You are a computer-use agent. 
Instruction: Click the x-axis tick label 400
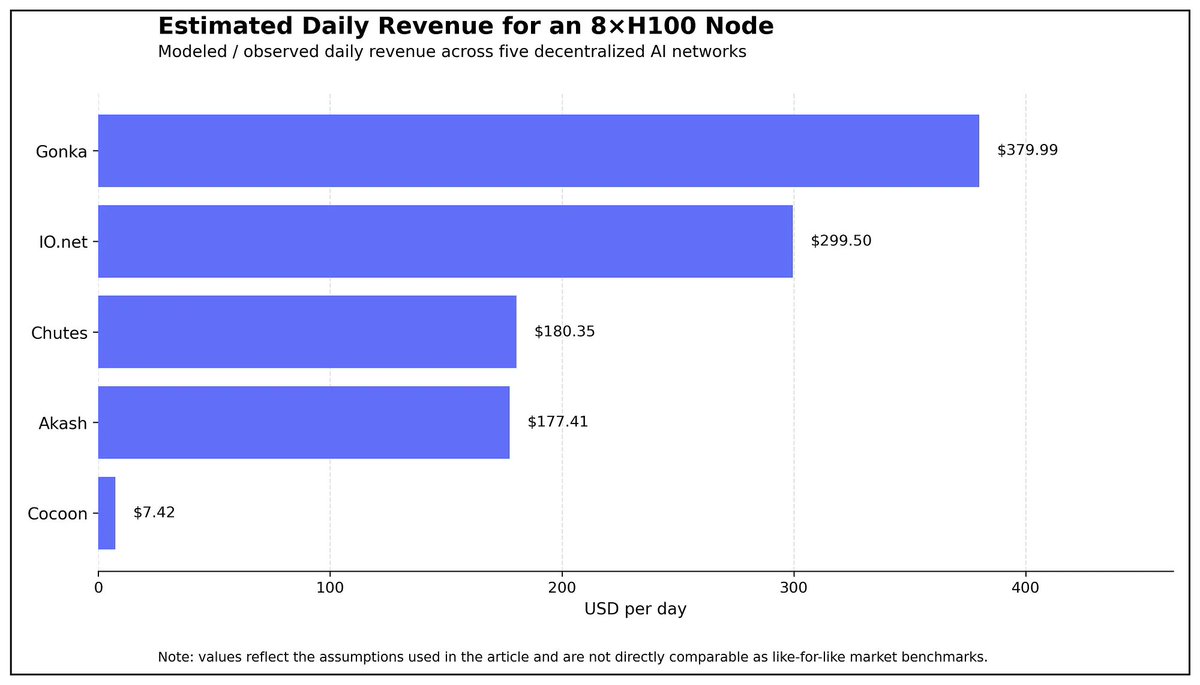(1026, 588)
